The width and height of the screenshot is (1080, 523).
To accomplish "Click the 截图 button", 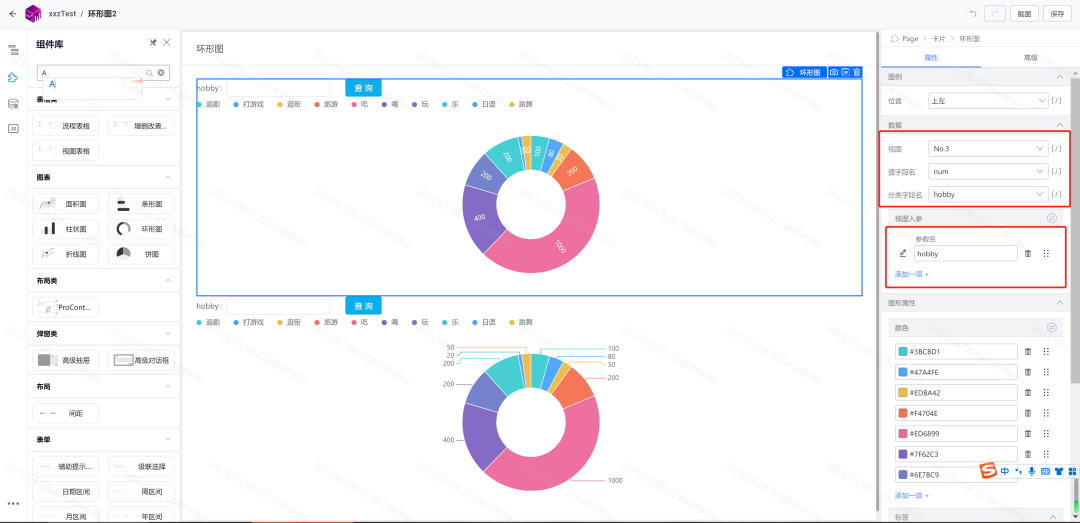I will point(1024,14).
